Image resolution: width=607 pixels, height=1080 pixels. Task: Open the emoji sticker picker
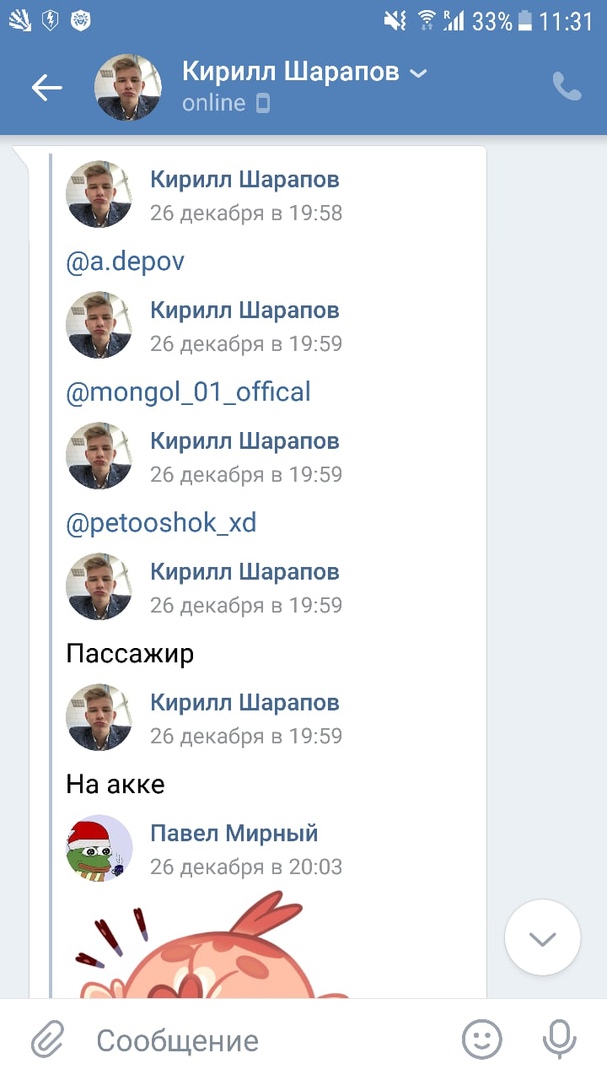[x=482, y=1040]
